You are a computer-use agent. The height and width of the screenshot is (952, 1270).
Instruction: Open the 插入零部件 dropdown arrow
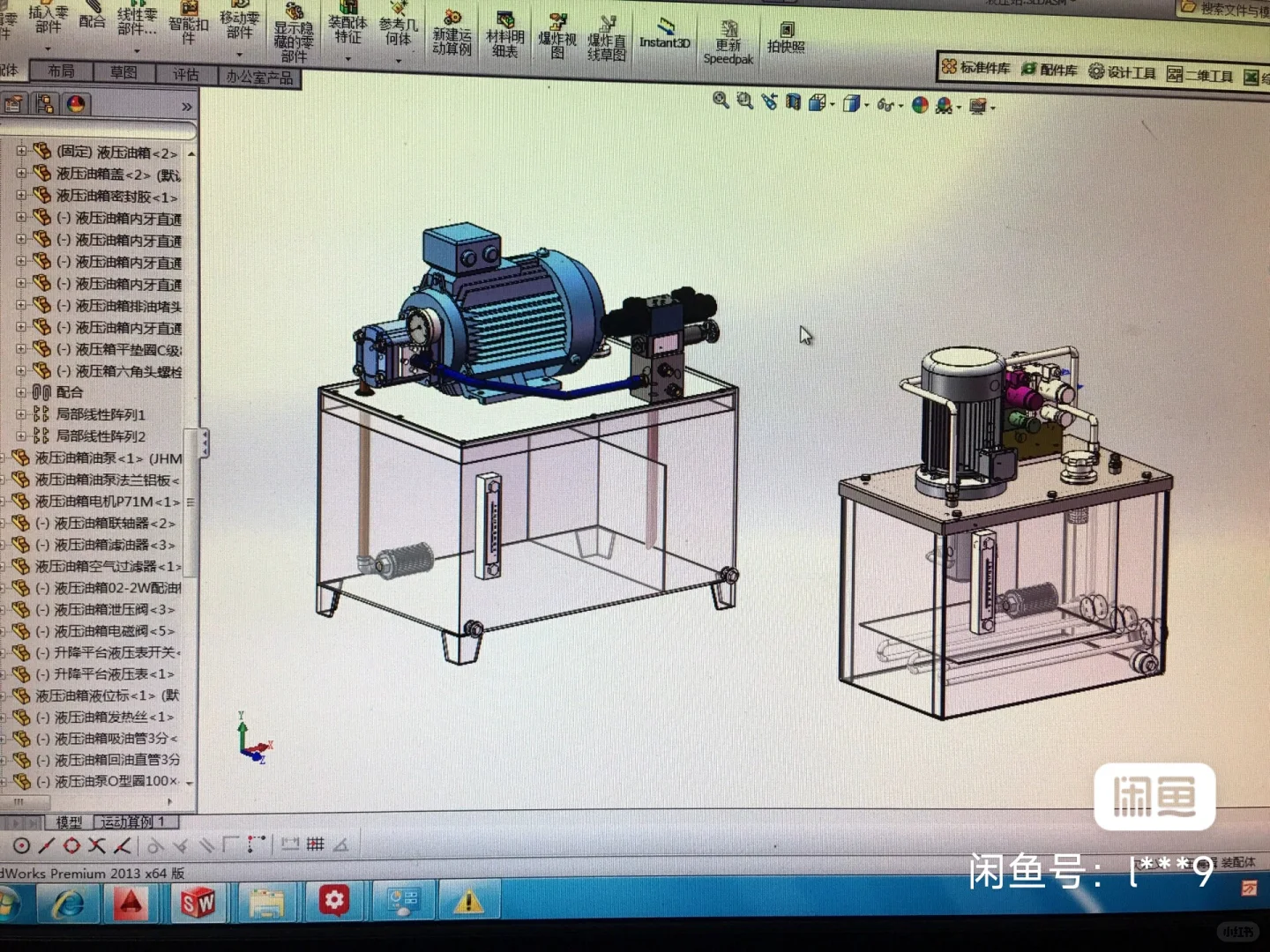[x=48, y=49]
